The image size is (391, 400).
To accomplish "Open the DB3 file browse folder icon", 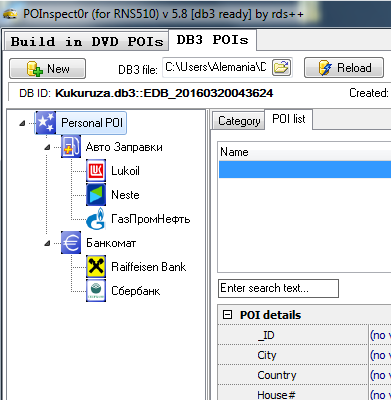I will (281, 68).
